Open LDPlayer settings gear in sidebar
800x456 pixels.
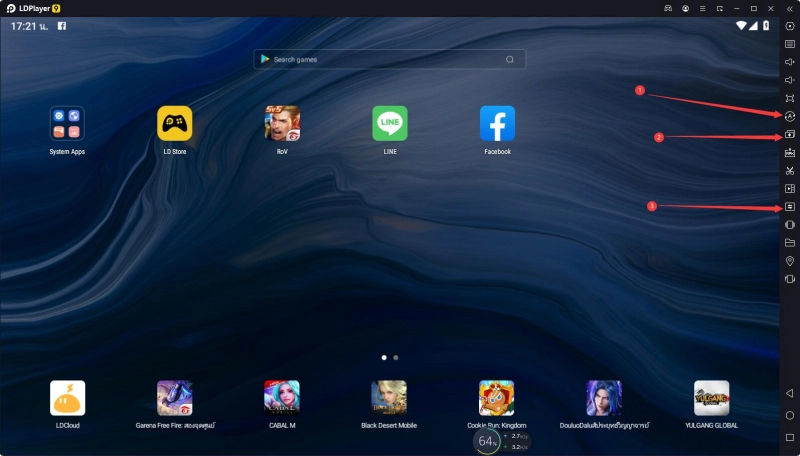click(789, 26)
